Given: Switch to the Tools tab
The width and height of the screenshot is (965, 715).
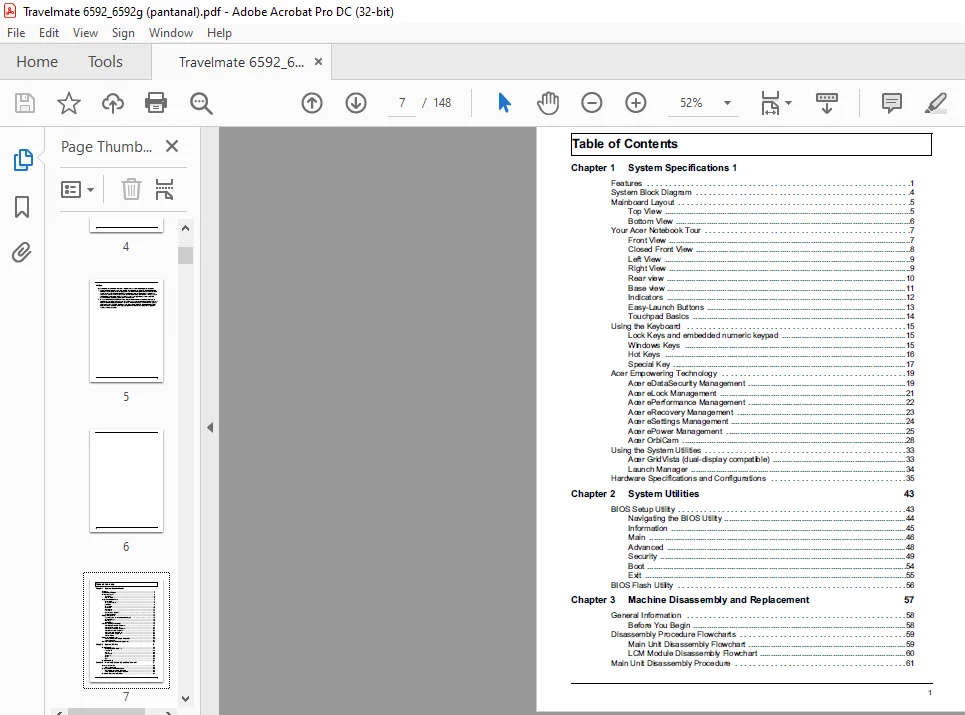Looking at the screenshot, I should pyautogui.click(x=105, y=62).
